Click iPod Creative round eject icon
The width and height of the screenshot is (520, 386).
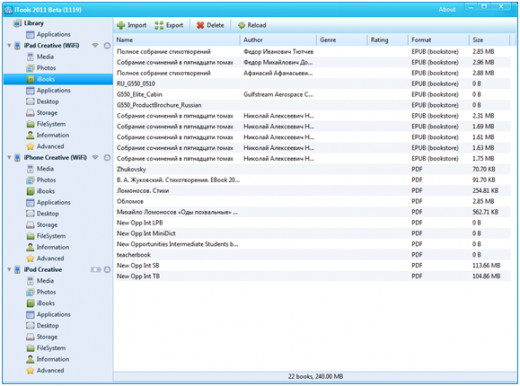coord(107,270)
